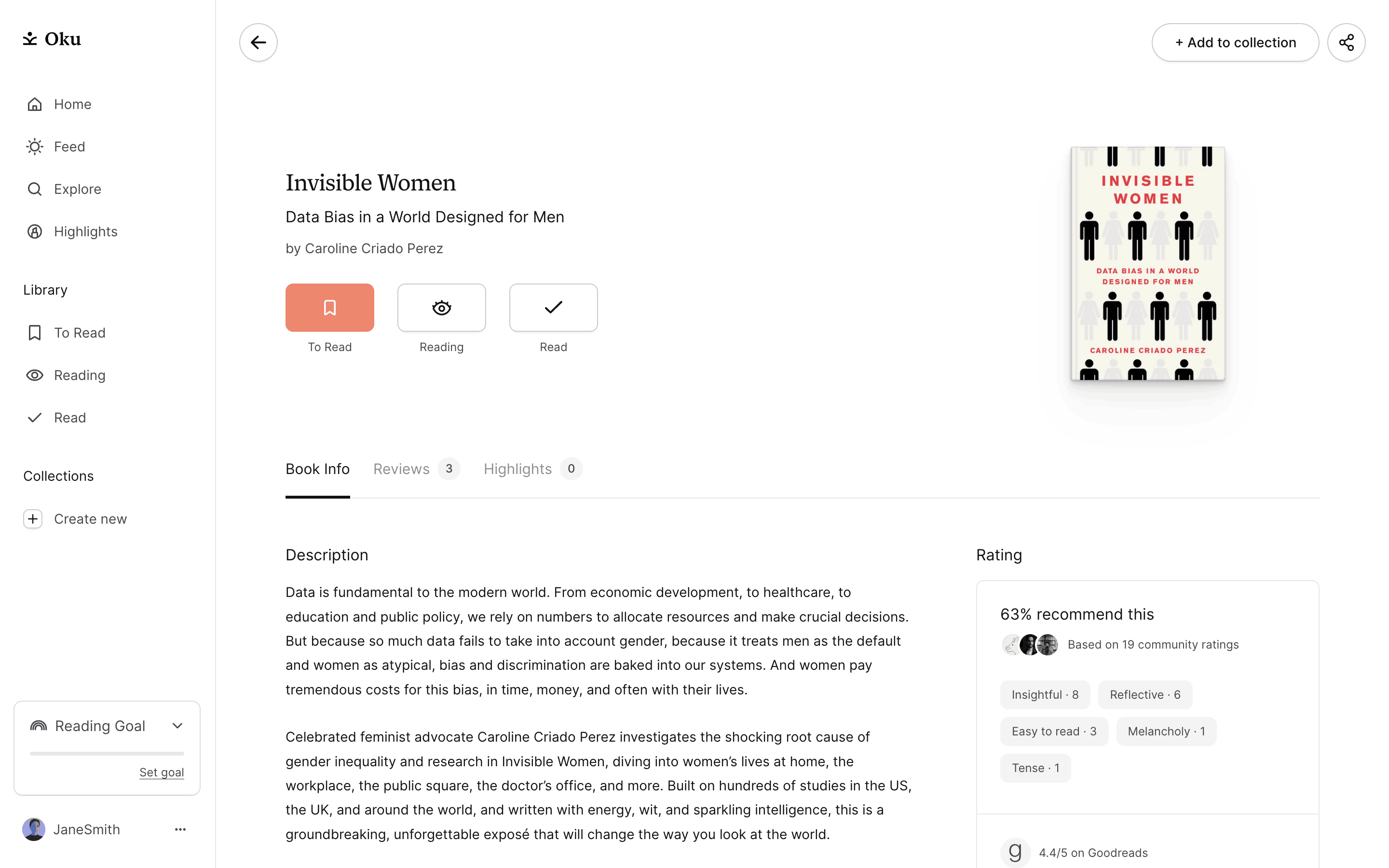Click the Oku logo
Image resolution: width=1389 pixels, height=868 pixels.
pyautogui.click(x=52, y=39)
